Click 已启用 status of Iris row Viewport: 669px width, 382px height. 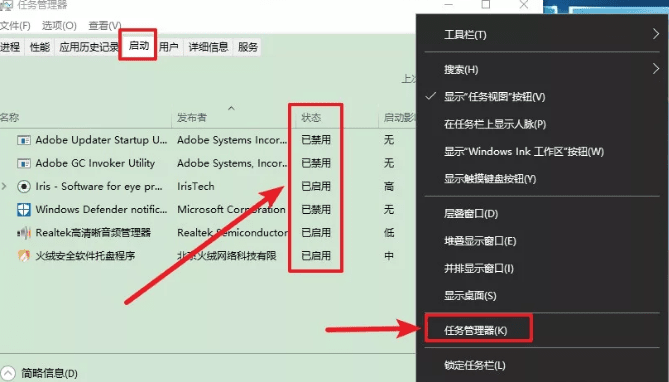(316, 187)
